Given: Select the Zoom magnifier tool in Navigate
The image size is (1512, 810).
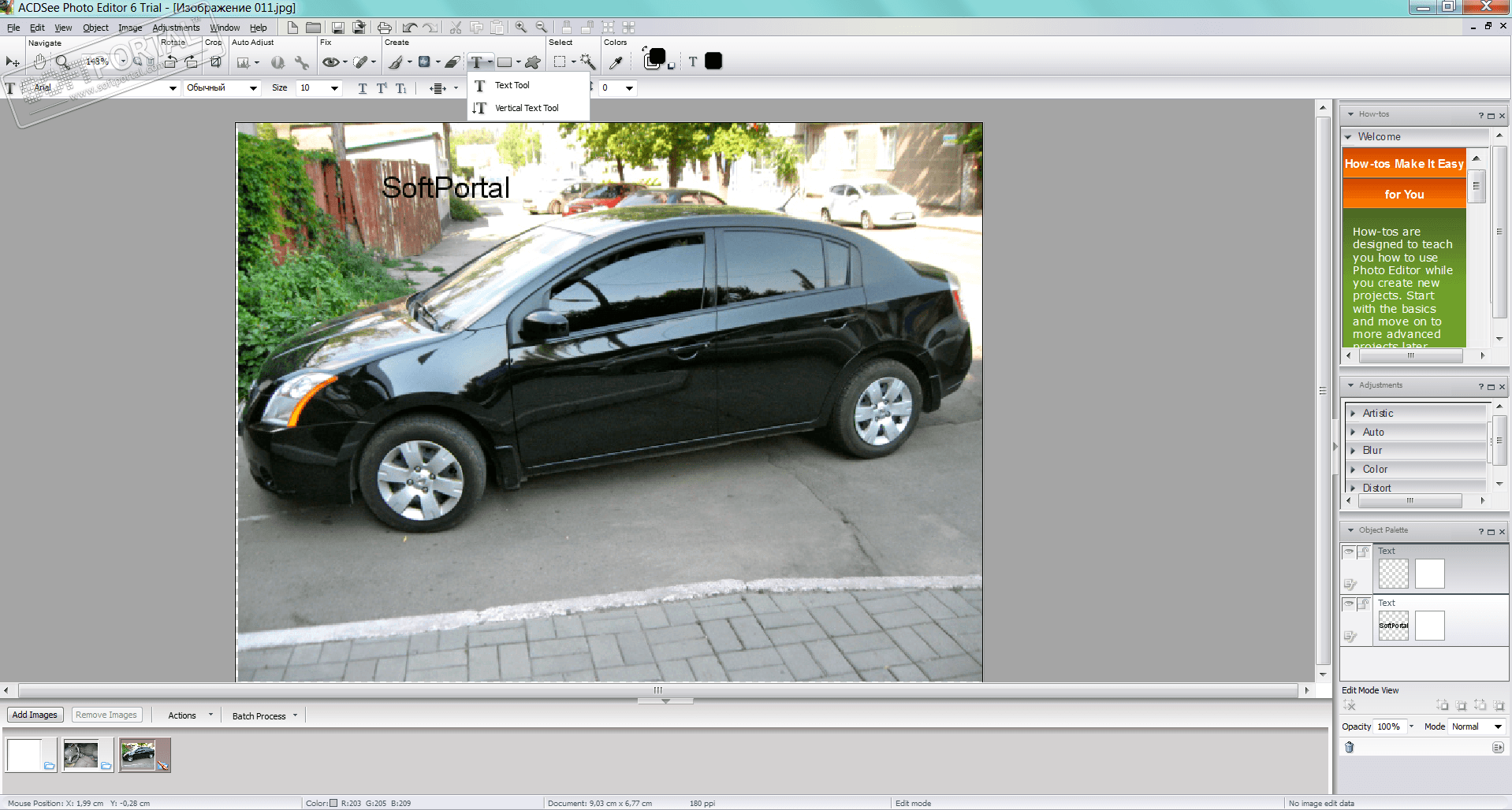Looking at the screenshot, I should point(62,61).
